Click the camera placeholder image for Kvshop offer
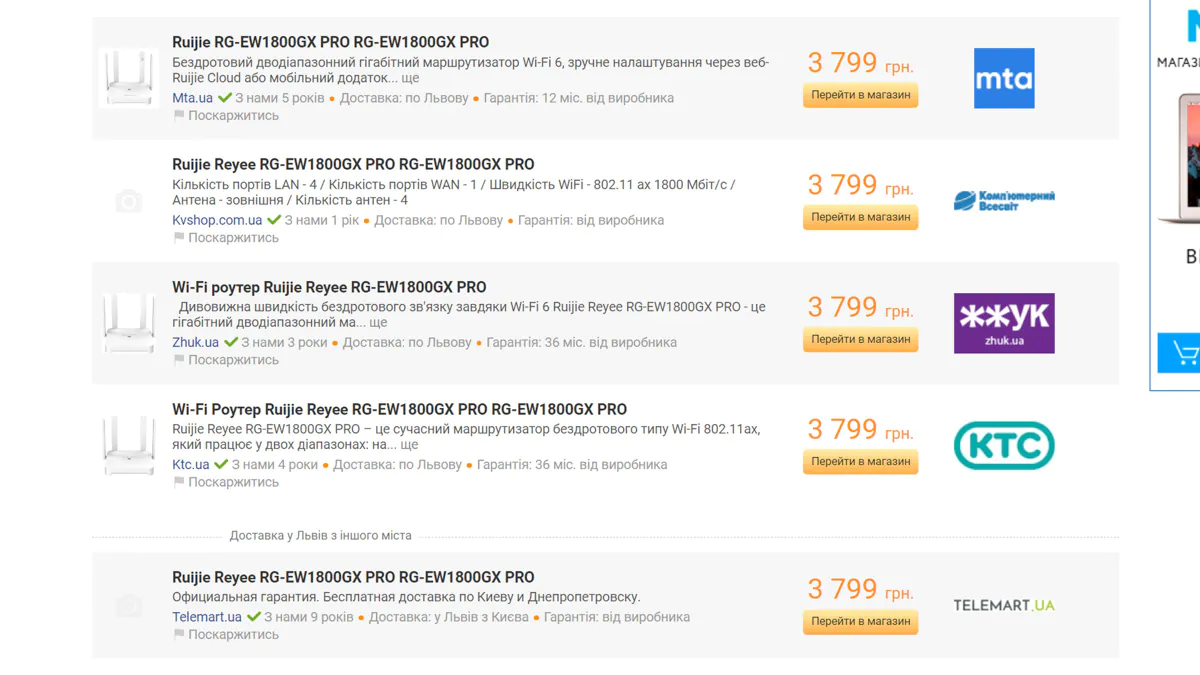This screenshot has height=675, width=1200. [x=129, y=202]
